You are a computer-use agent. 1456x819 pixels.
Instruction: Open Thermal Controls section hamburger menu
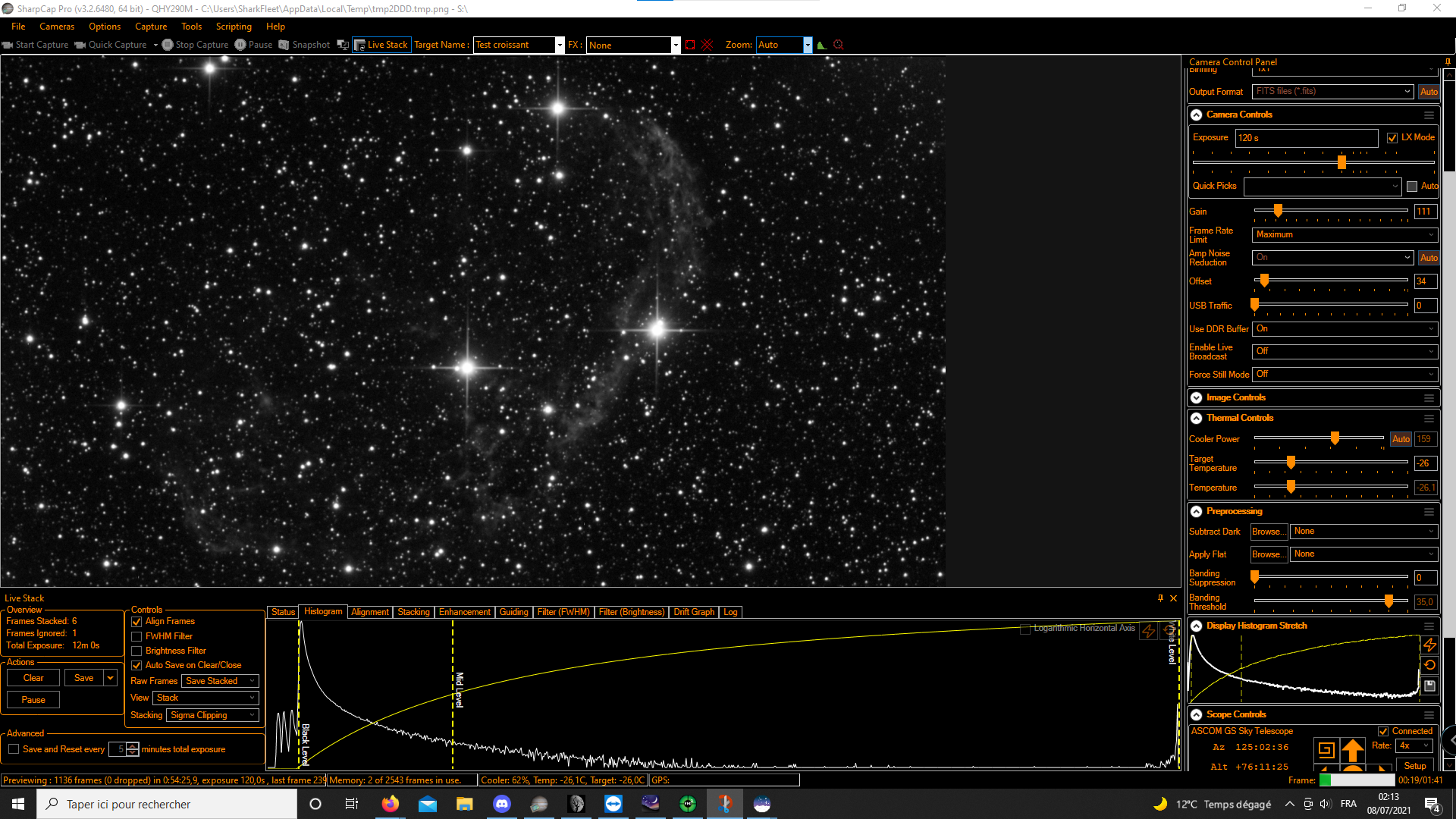pos(1429,419)
